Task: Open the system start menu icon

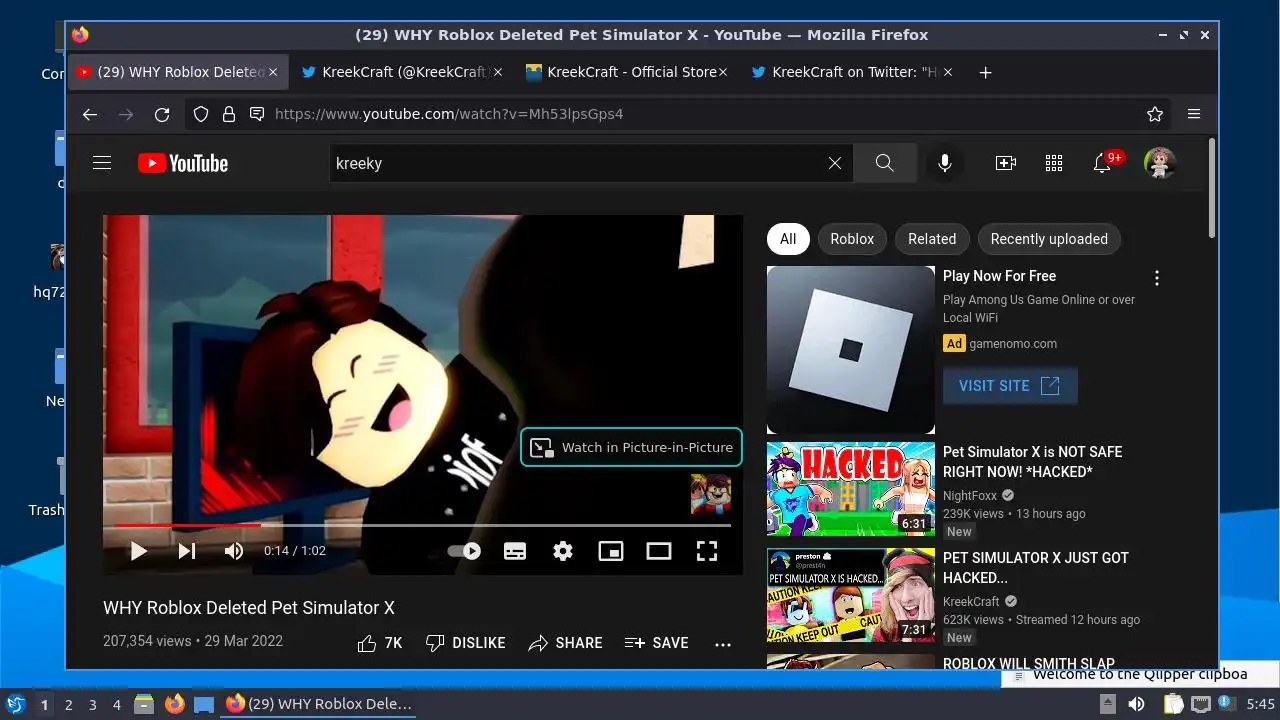Action: tap(15, 704)
